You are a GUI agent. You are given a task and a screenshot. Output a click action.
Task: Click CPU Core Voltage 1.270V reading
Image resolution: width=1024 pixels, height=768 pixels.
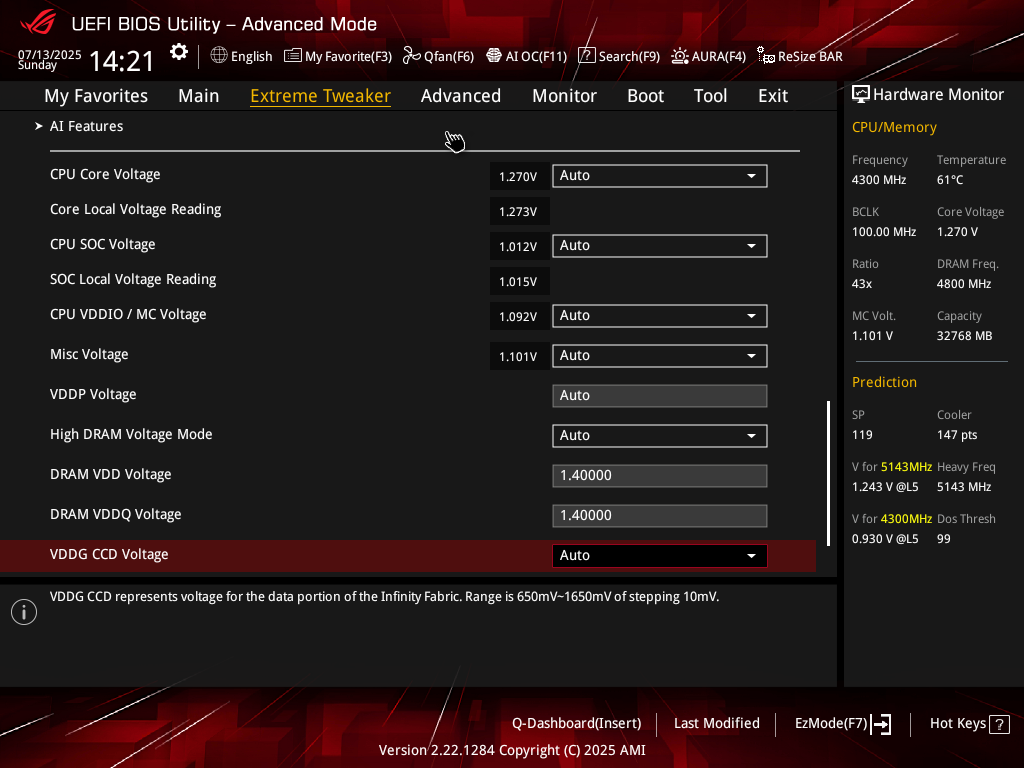point(519,176)
